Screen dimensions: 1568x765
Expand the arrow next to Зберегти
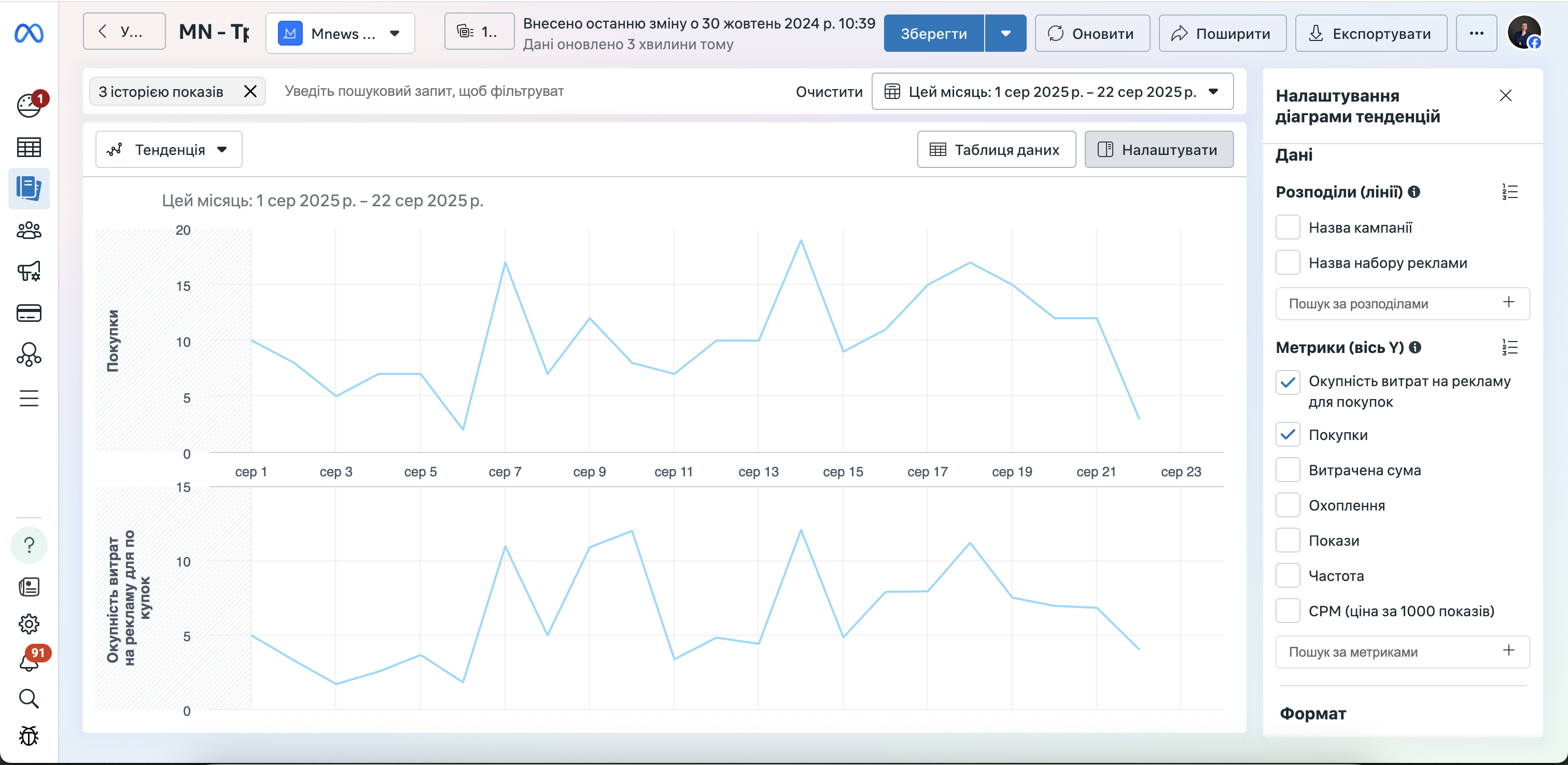pos(1005,34)
